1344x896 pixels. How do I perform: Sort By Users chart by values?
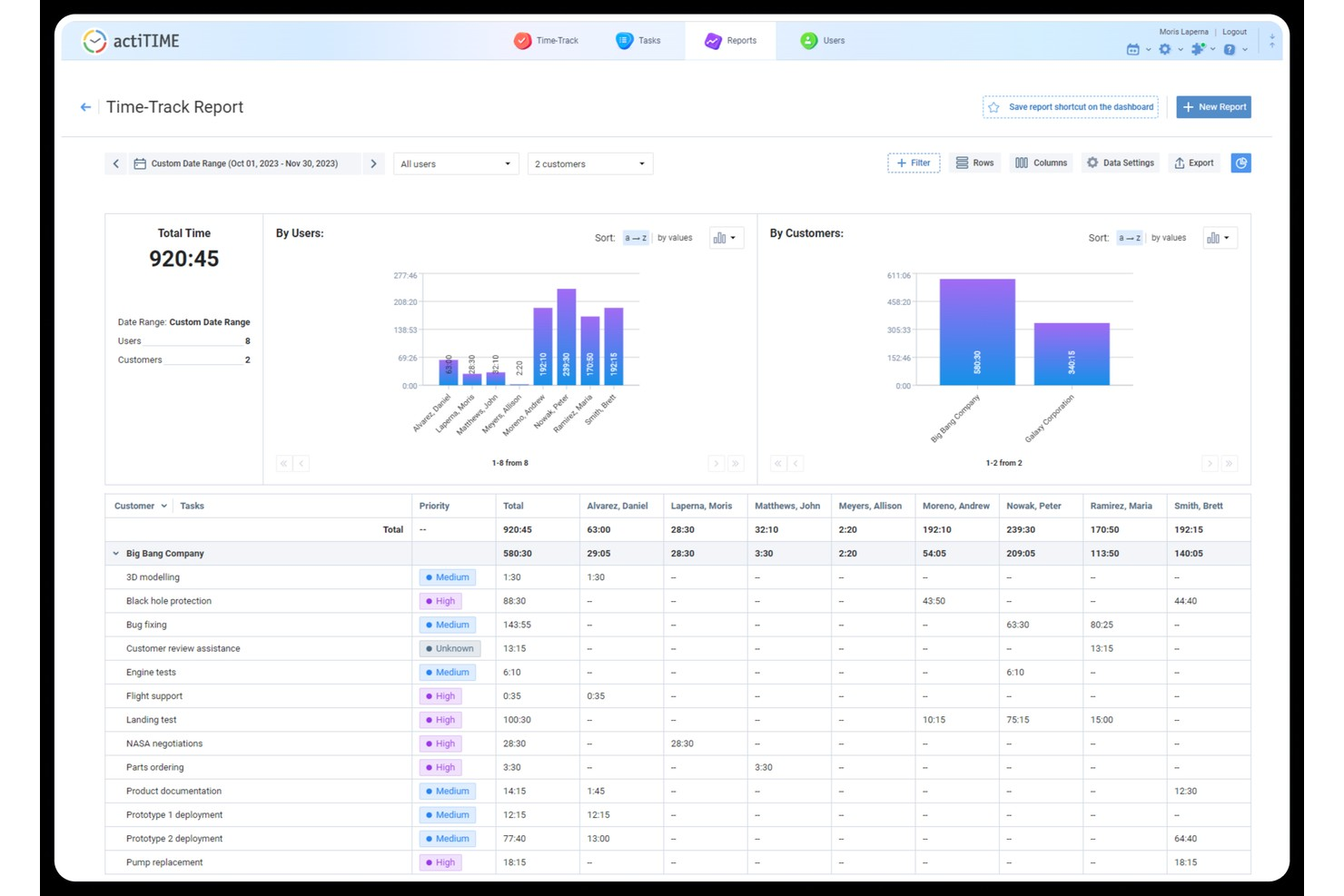675,238
